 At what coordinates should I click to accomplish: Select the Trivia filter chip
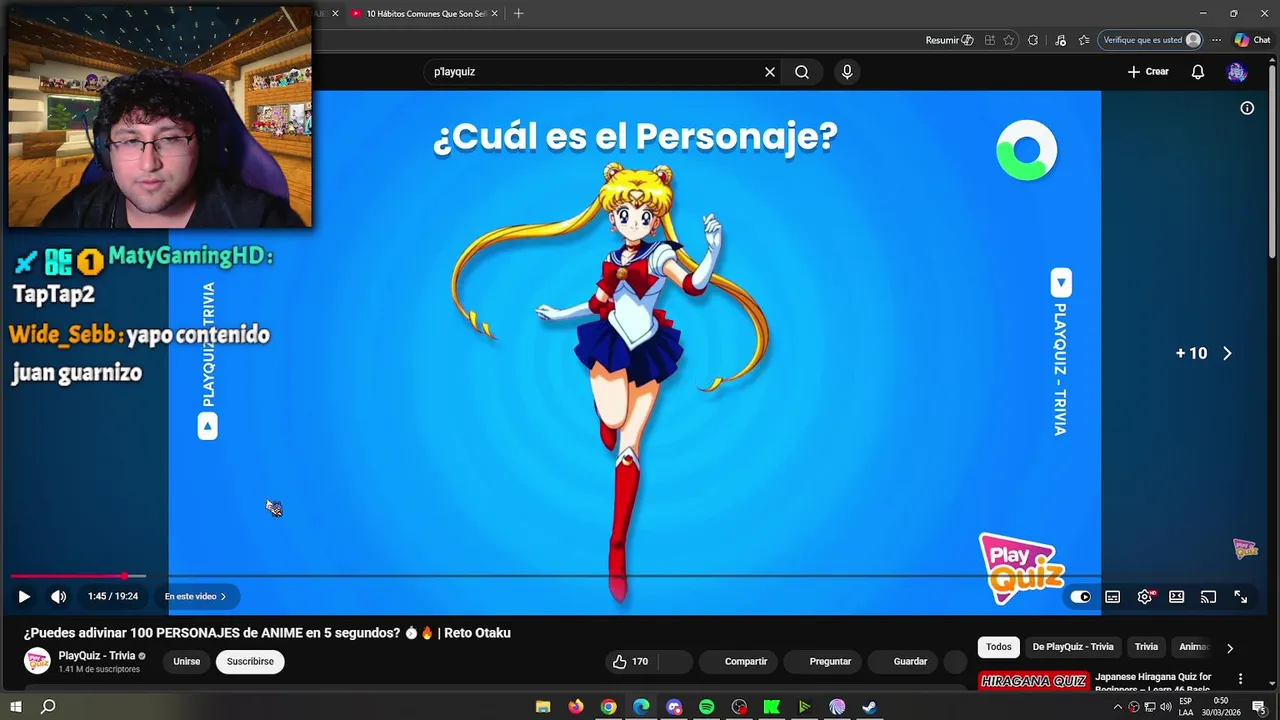[1146, 647]
